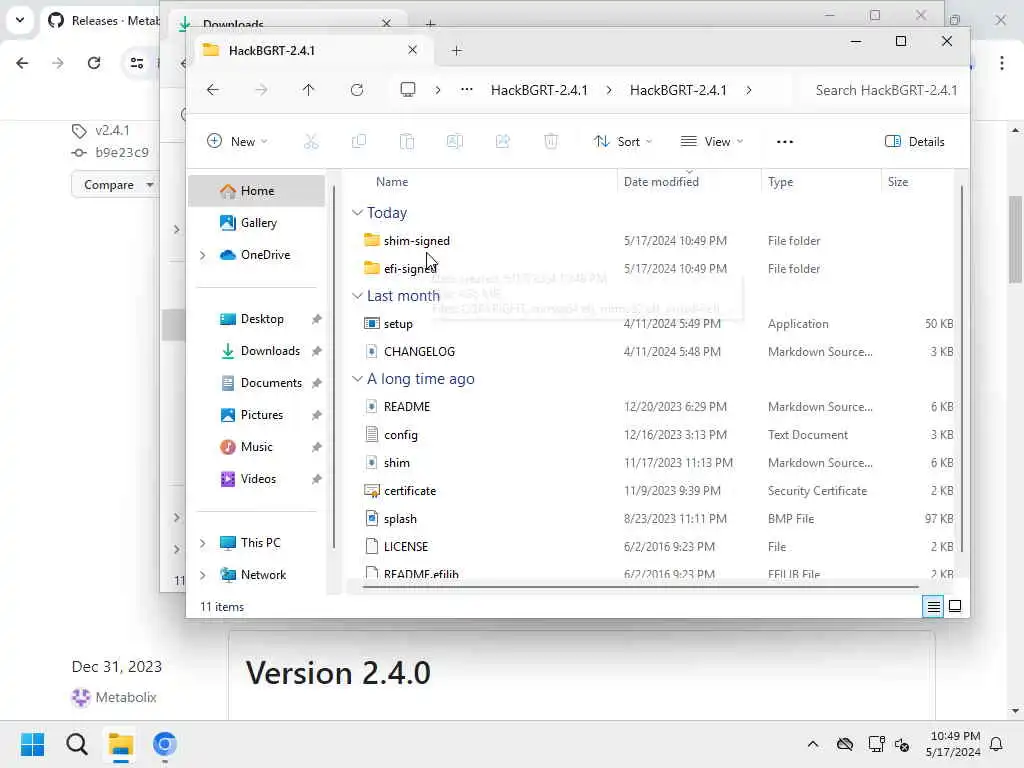Go back in File Explorer navigation
The width and height of the screenshot is (1024, 768).
[213, 90]
